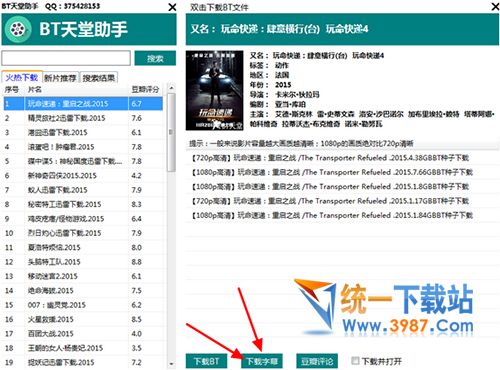Click the BT天堂助手 film reel logo icon
Screen dimensions: 500x370
click(x=18, y=29)
